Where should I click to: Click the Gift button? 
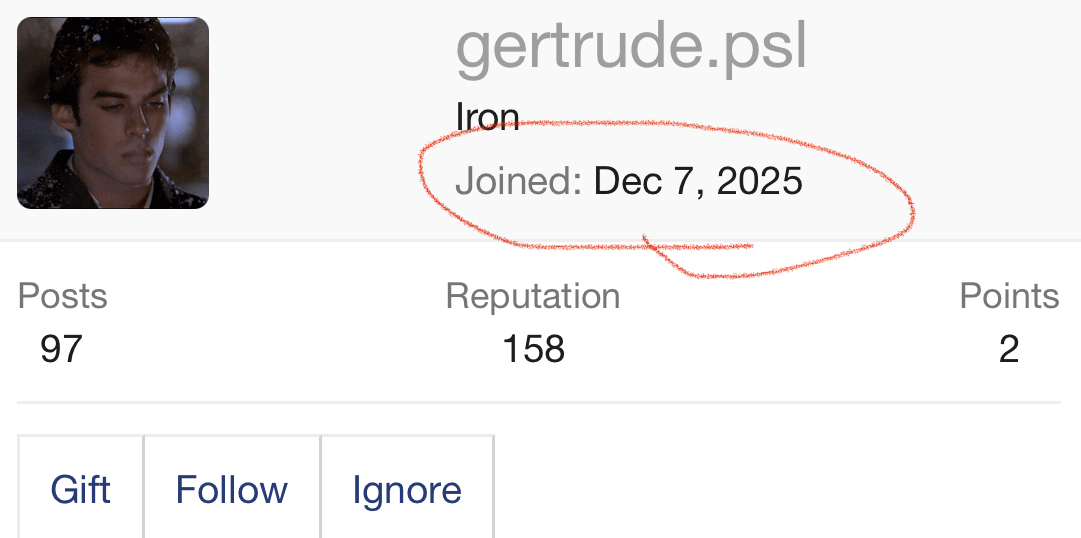[81, 490]
